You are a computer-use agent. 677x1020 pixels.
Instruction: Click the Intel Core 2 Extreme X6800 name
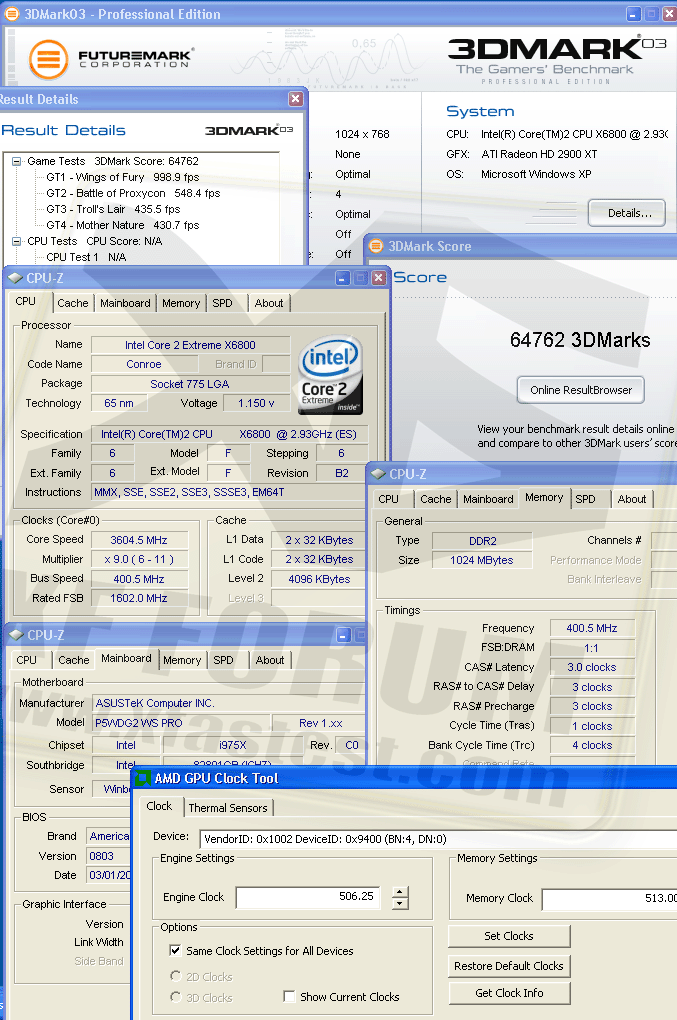[x=191, y=345]
